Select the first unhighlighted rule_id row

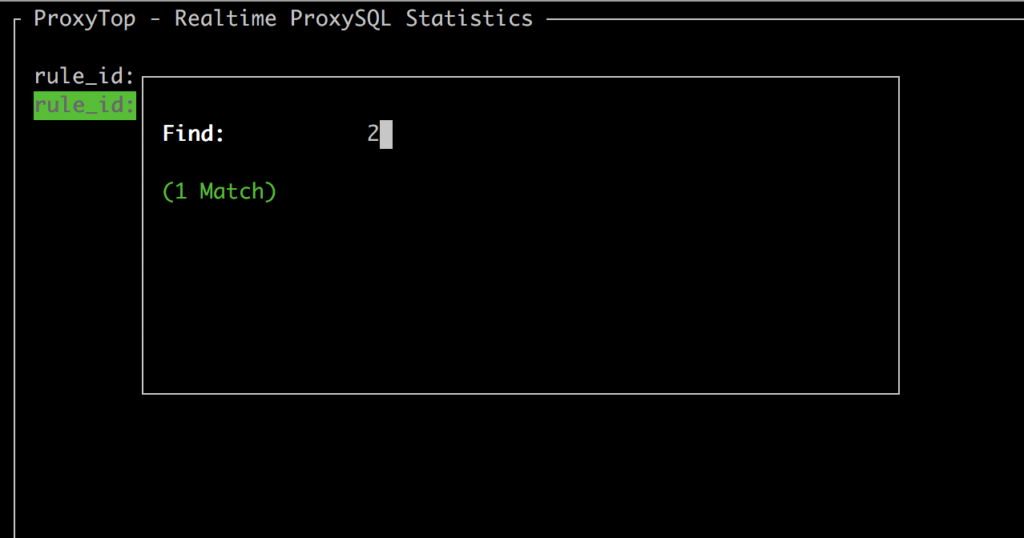pyautogui.click(x=84, y=77)
